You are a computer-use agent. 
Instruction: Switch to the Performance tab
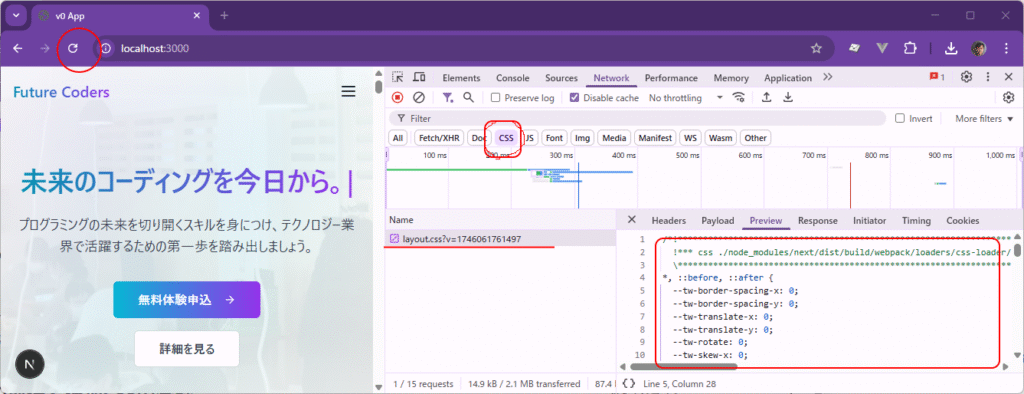pos(671,78)
